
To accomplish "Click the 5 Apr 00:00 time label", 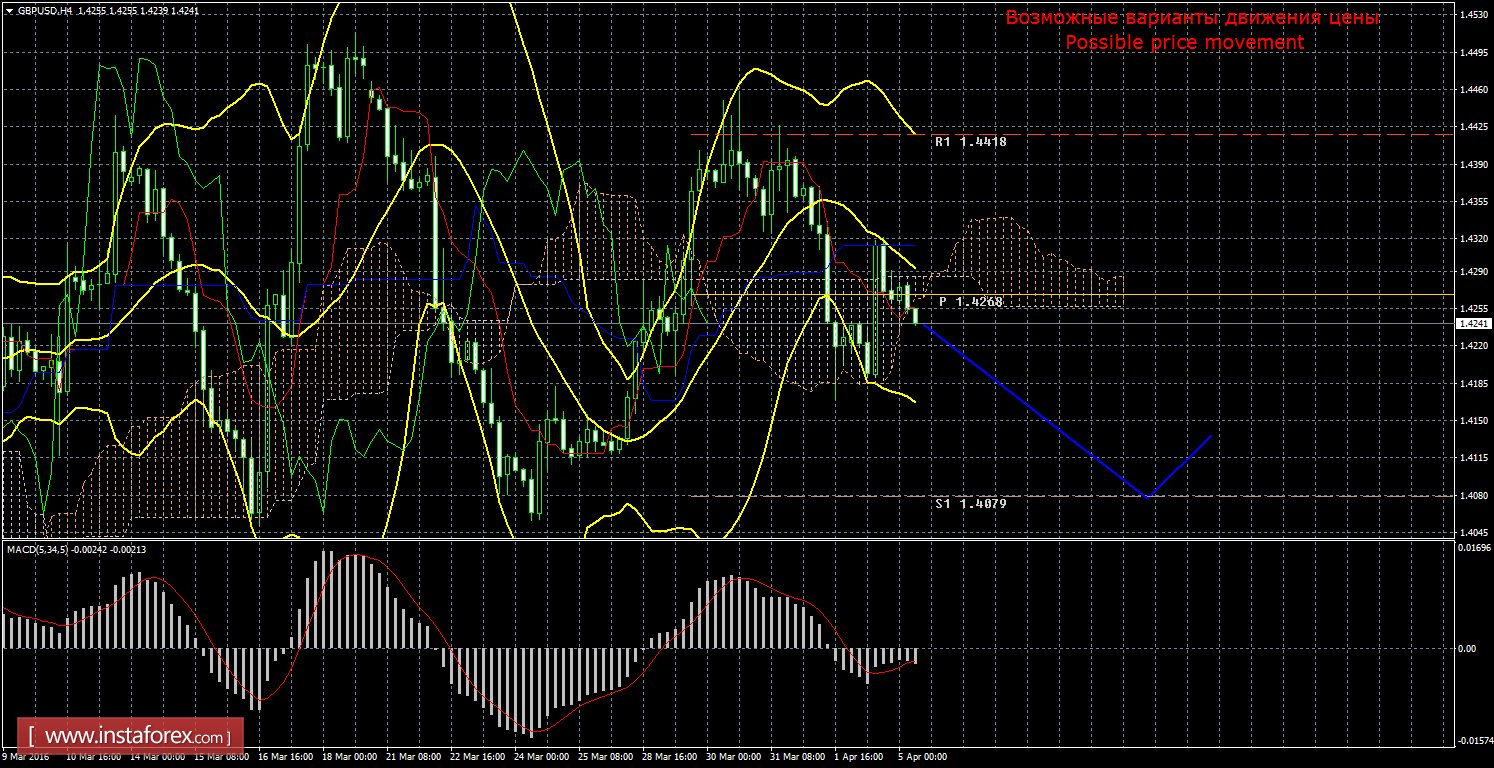I will coord(923,758).
